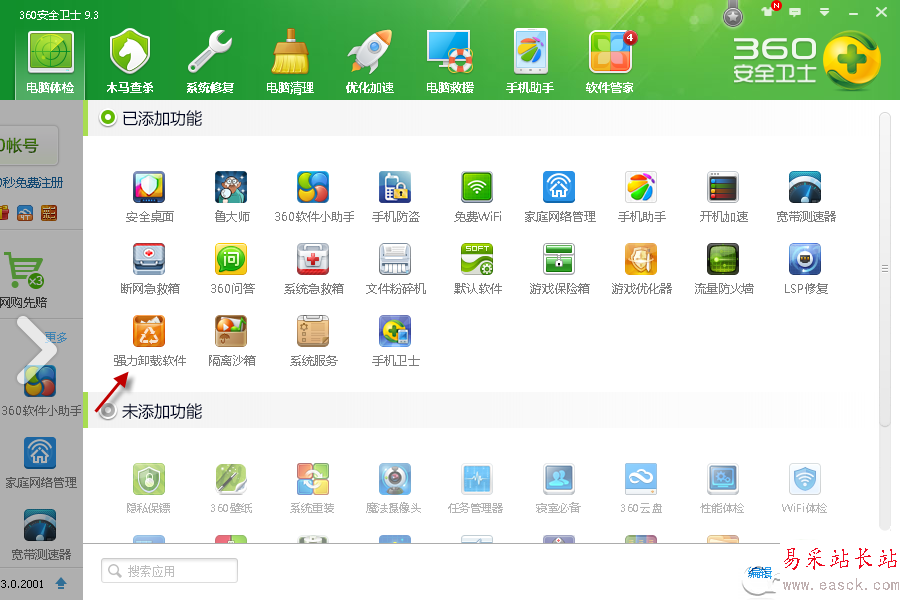Screen dimensions: 900x600
Task: Click the 编辑 button
Action: tap(760, 573)
